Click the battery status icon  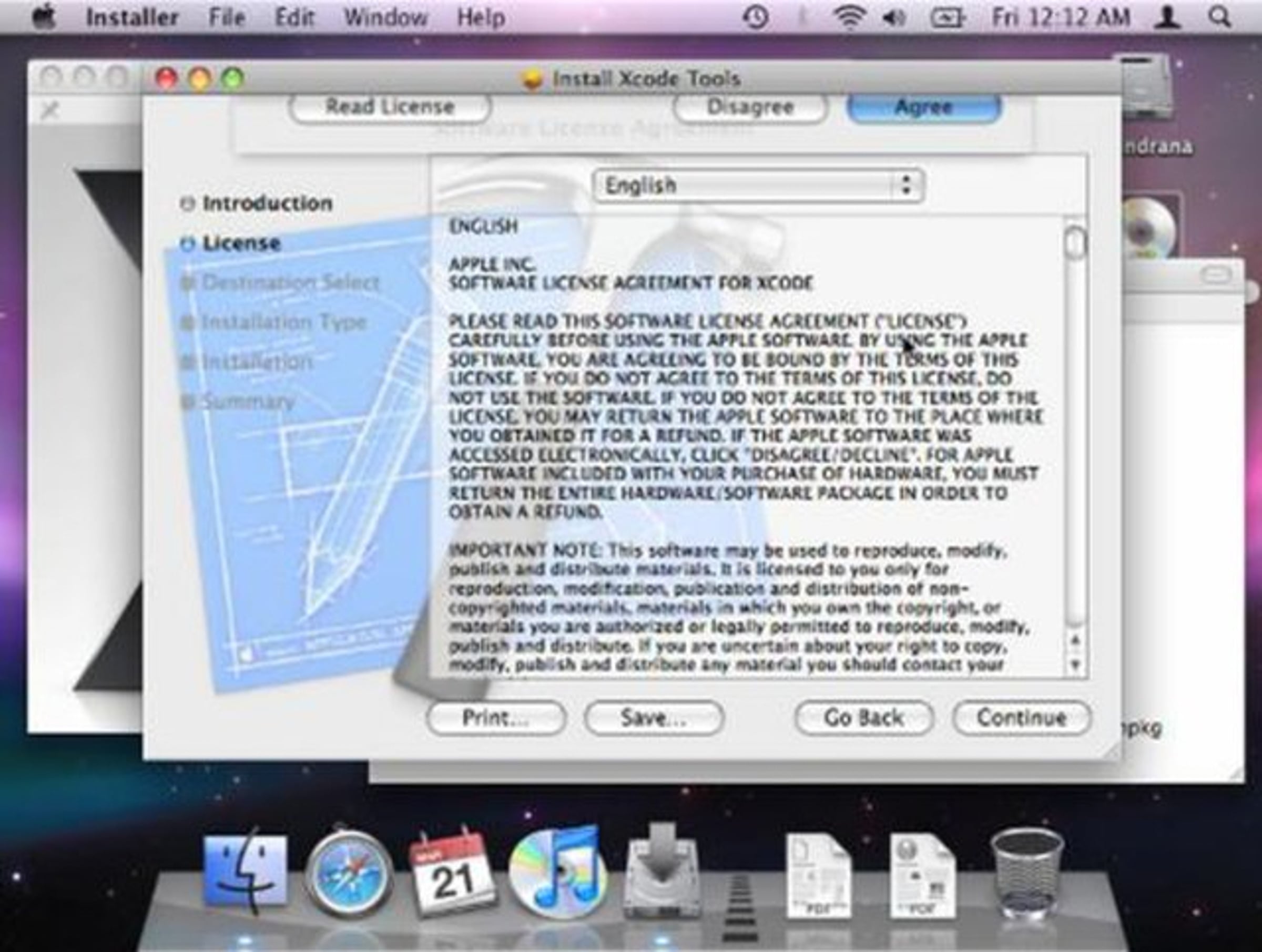coord(947,18)
